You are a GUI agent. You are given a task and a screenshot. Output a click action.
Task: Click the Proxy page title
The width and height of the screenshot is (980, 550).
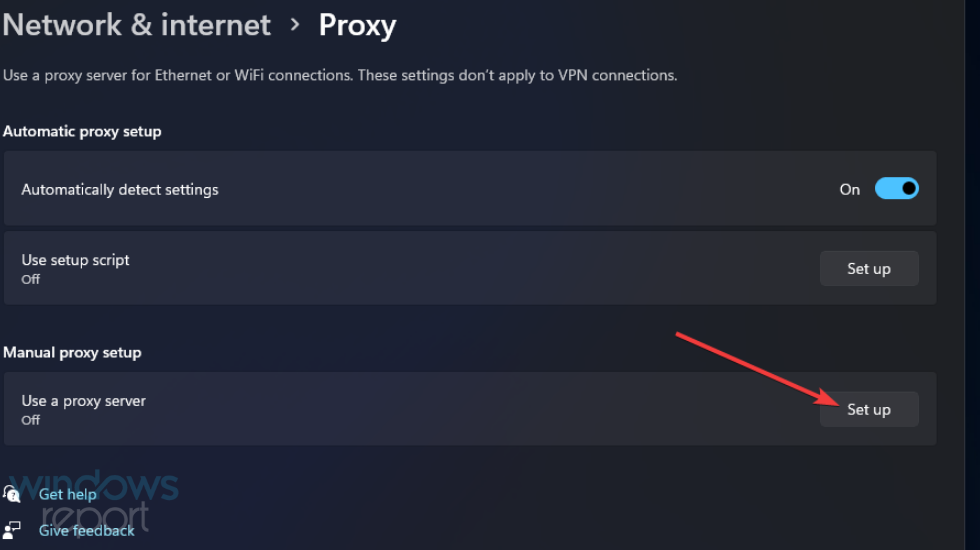click(357, 25)
